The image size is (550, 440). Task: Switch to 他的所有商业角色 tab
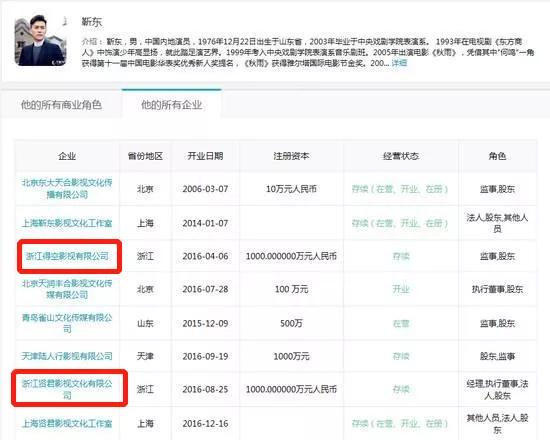[x=61, y=105]
